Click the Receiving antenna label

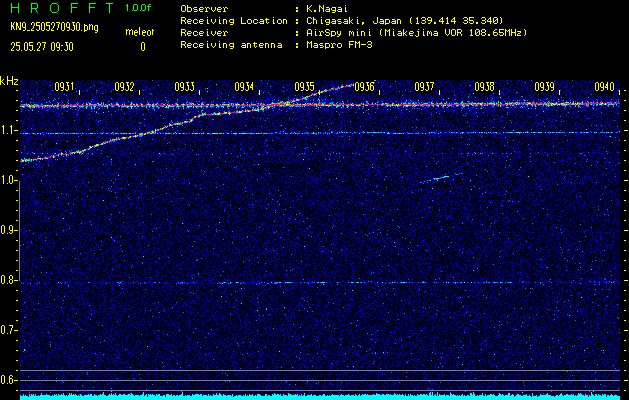pyautogui.click(x=231, y=45)
